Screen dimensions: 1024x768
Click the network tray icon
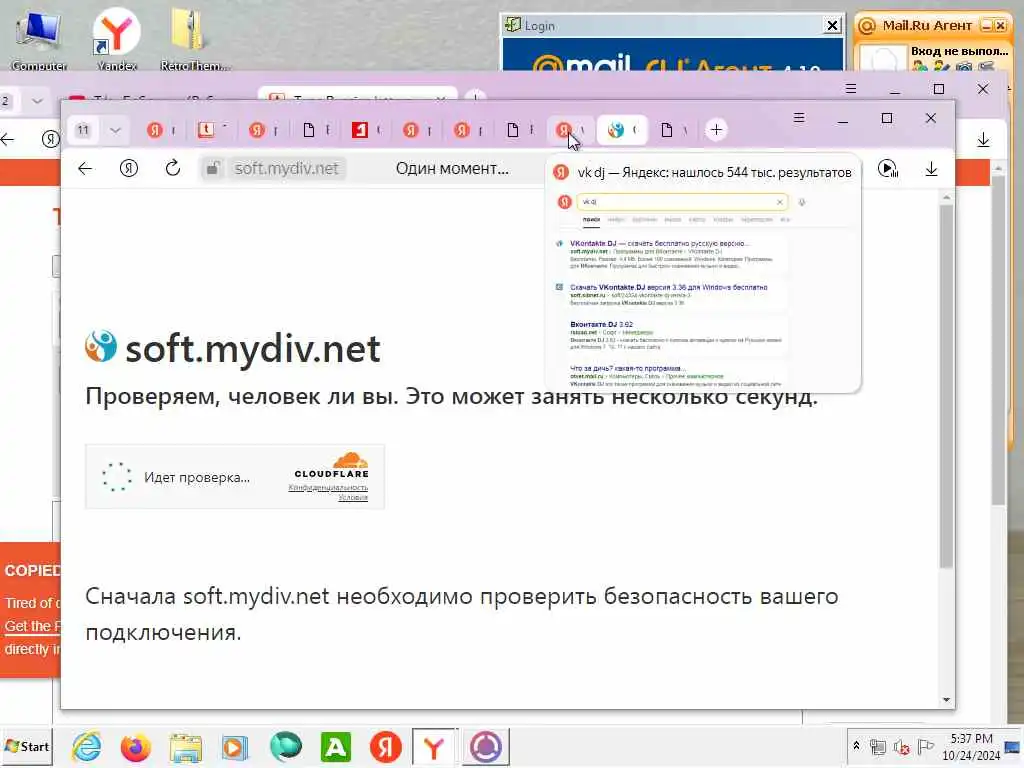click(x=878, y=746)
